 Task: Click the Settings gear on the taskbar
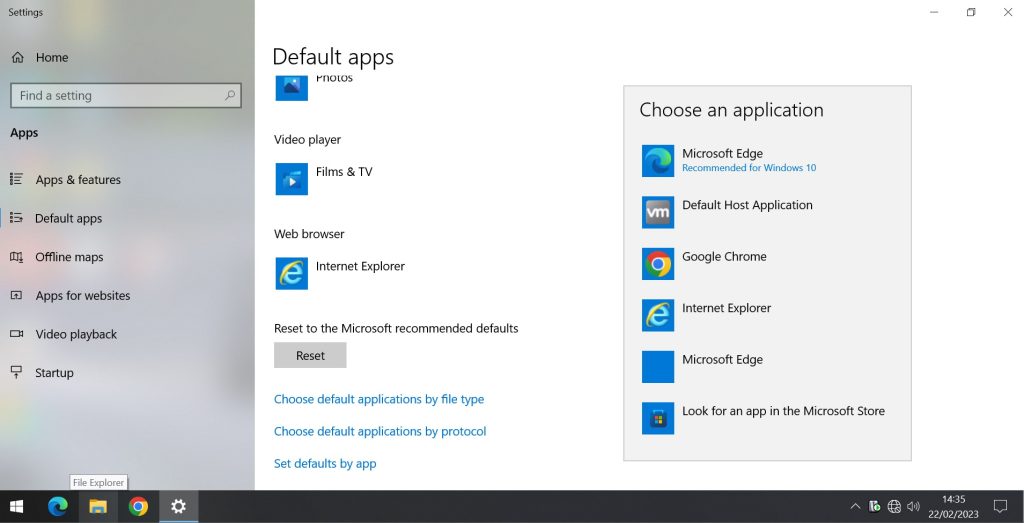178,507
